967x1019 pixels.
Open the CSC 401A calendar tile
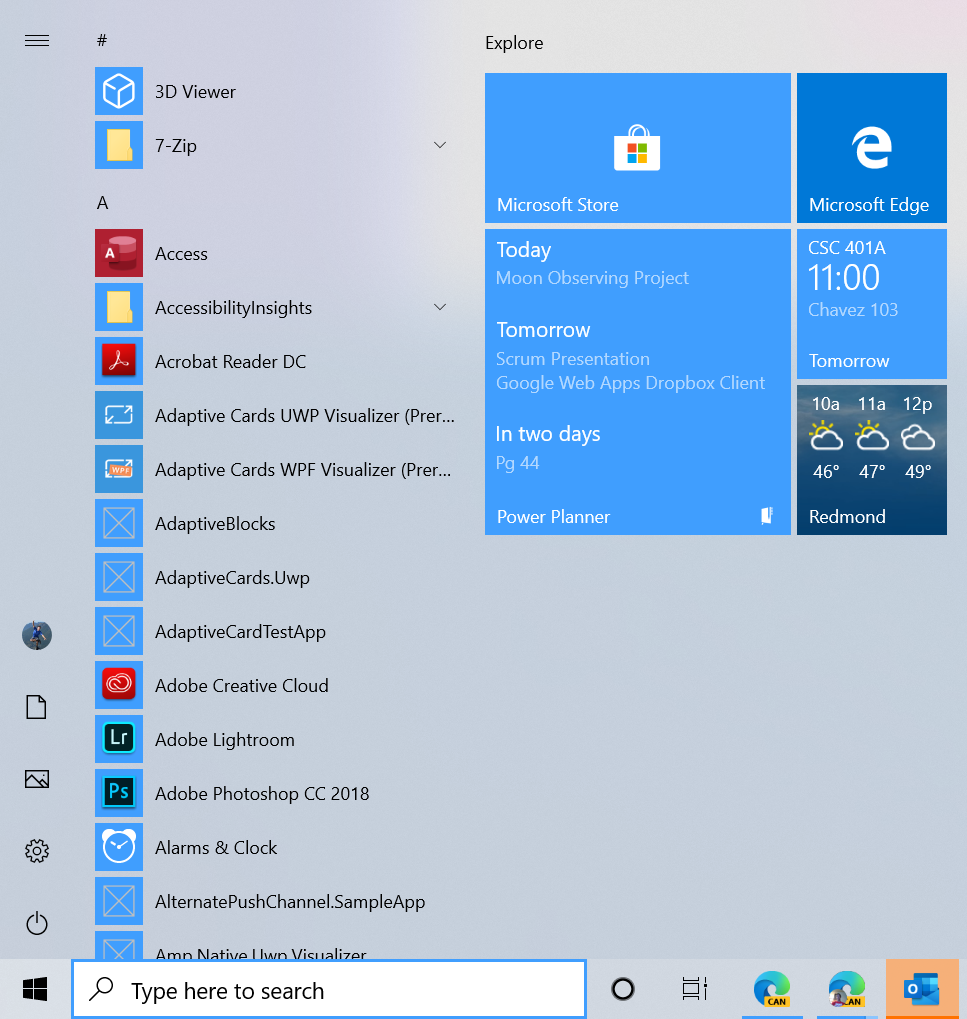pos(871,303)
